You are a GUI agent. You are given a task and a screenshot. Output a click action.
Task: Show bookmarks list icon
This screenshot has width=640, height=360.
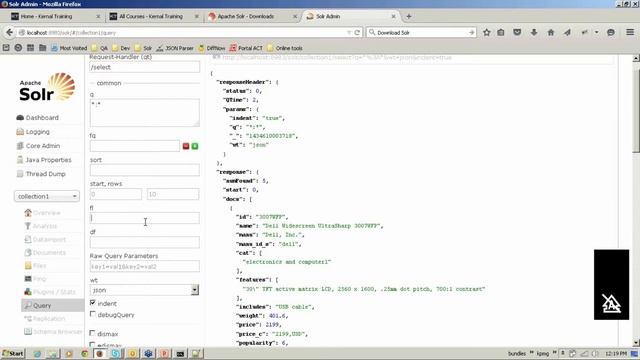pyautogui.click(x=501, y=32)
